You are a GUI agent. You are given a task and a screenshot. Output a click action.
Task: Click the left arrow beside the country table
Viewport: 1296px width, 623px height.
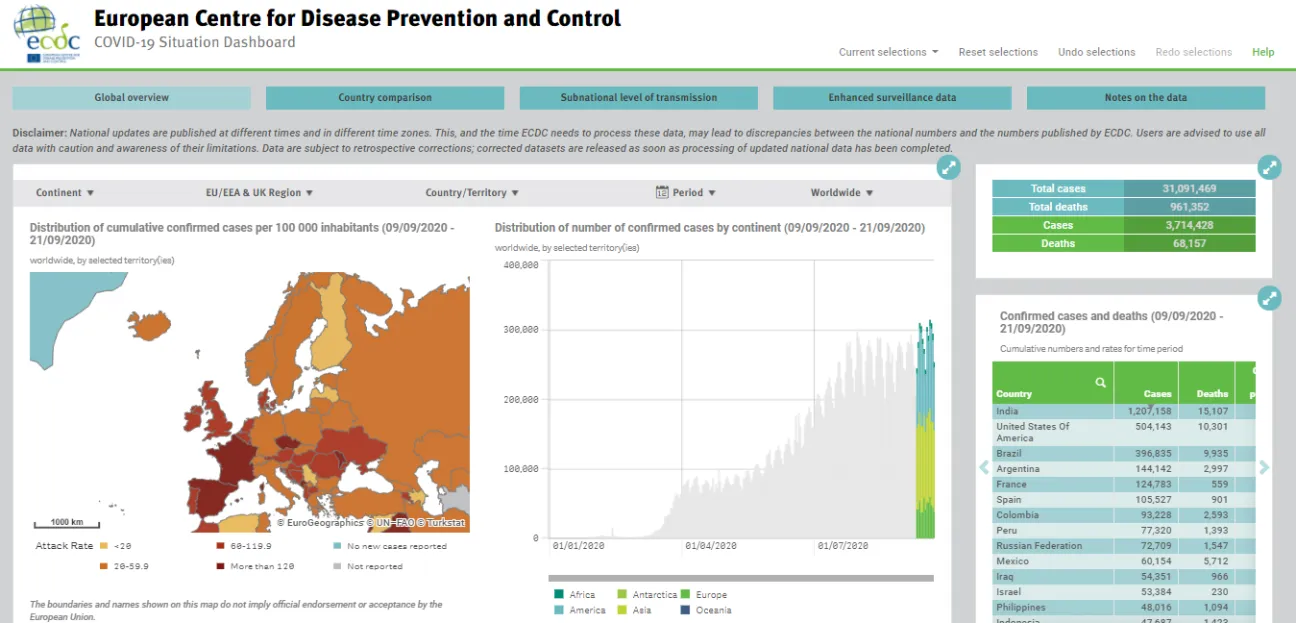click(x=983, y=467)
